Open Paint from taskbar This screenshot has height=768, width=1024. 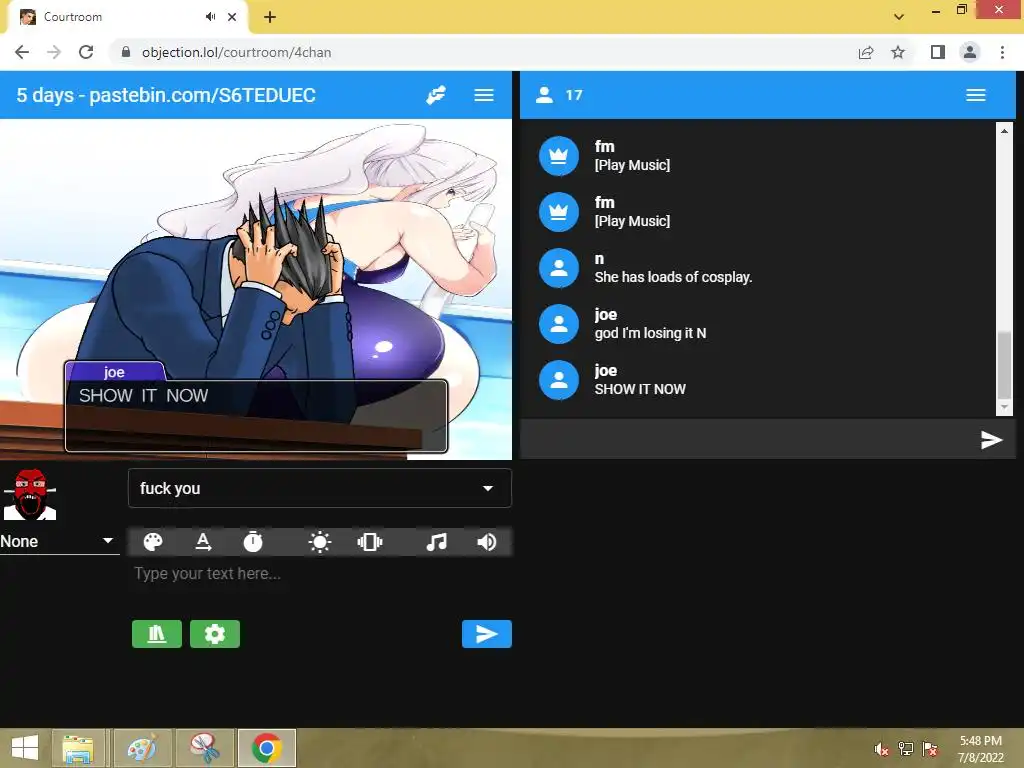click(141, 748)
